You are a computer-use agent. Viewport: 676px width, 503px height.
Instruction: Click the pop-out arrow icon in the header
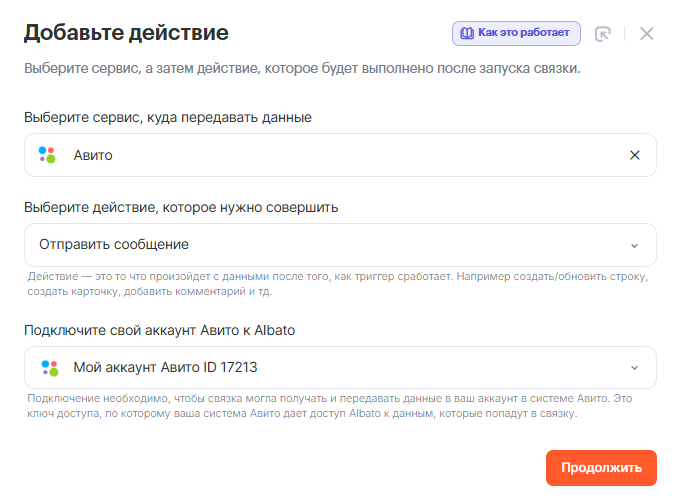point(602,33)
